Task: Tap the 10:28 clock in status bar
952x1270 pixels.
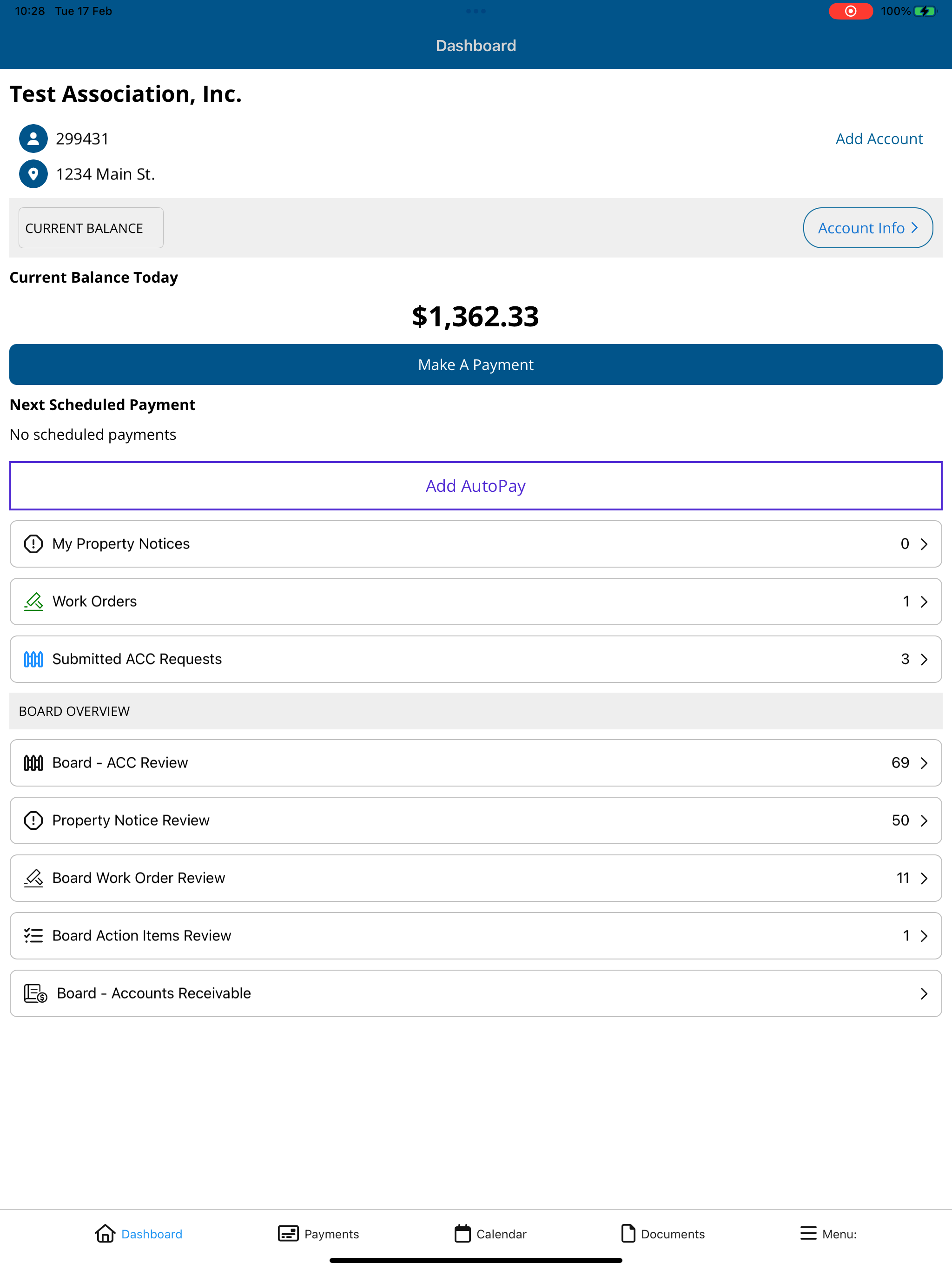Action: (x=30, y=11)
